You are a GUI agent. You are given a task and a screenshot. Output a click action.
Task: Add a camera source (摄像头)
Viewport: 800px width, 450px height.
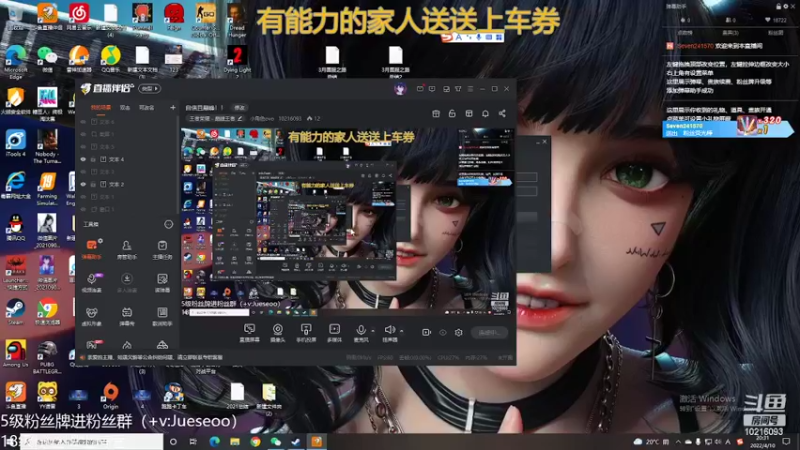click(278, 332)
